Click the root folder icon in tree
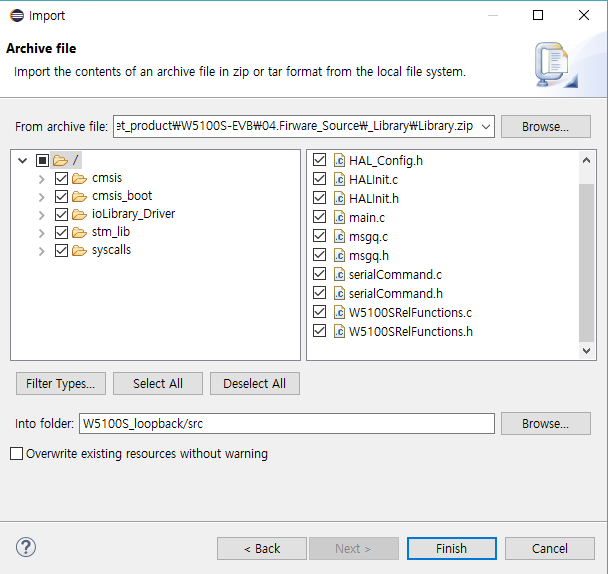The height and width of the screenshot is (574, 608). pos(60,160)
